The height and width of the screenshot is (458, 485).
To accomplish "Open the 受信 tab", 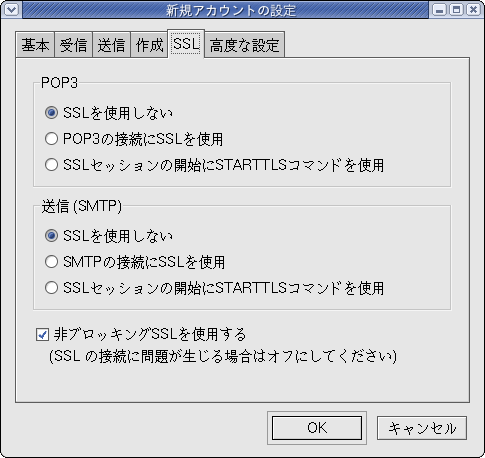I will pos(73,45).
